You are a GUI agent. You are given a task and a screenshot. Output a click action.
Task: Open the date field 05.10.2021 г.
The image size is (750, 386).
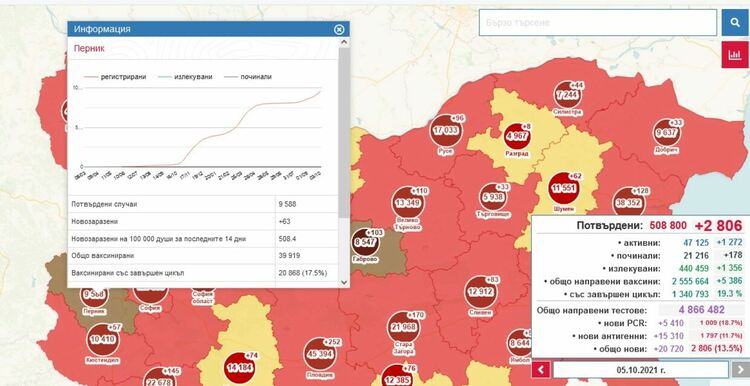tap(640, 370)
